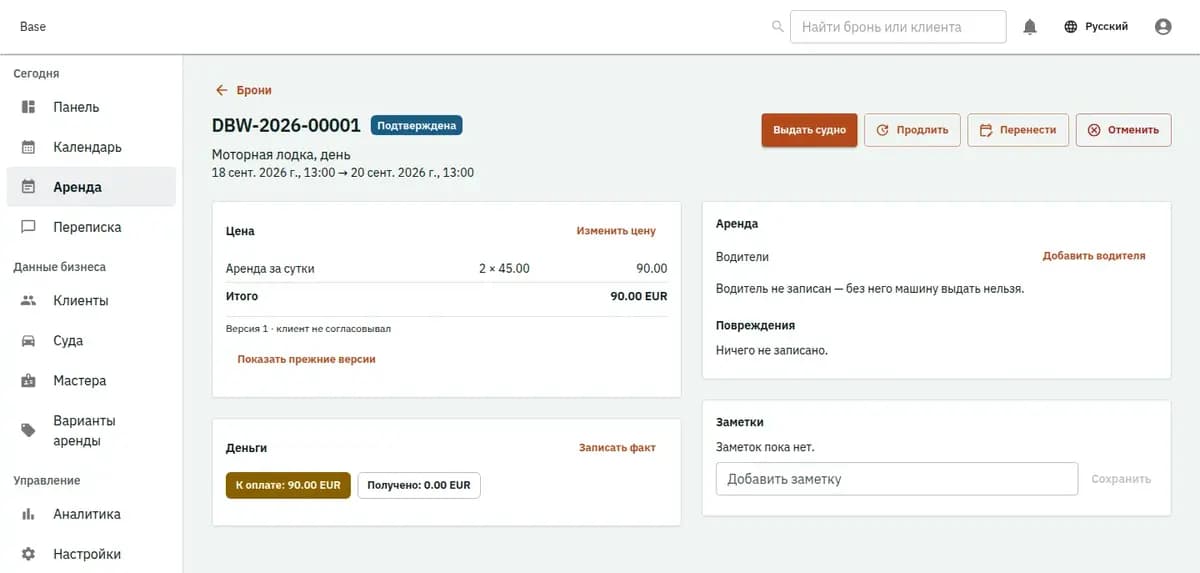Screen dimensions: 1200x573
Task: Open Варианты аренды menu item
Action: (x=91, y=431)
